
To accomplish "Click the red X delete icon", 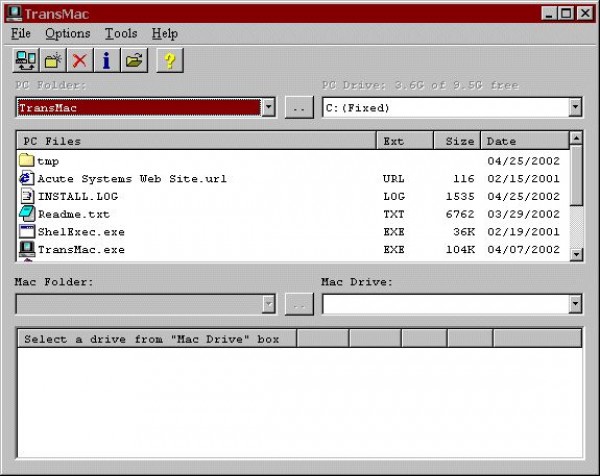I will coord(80,61).
